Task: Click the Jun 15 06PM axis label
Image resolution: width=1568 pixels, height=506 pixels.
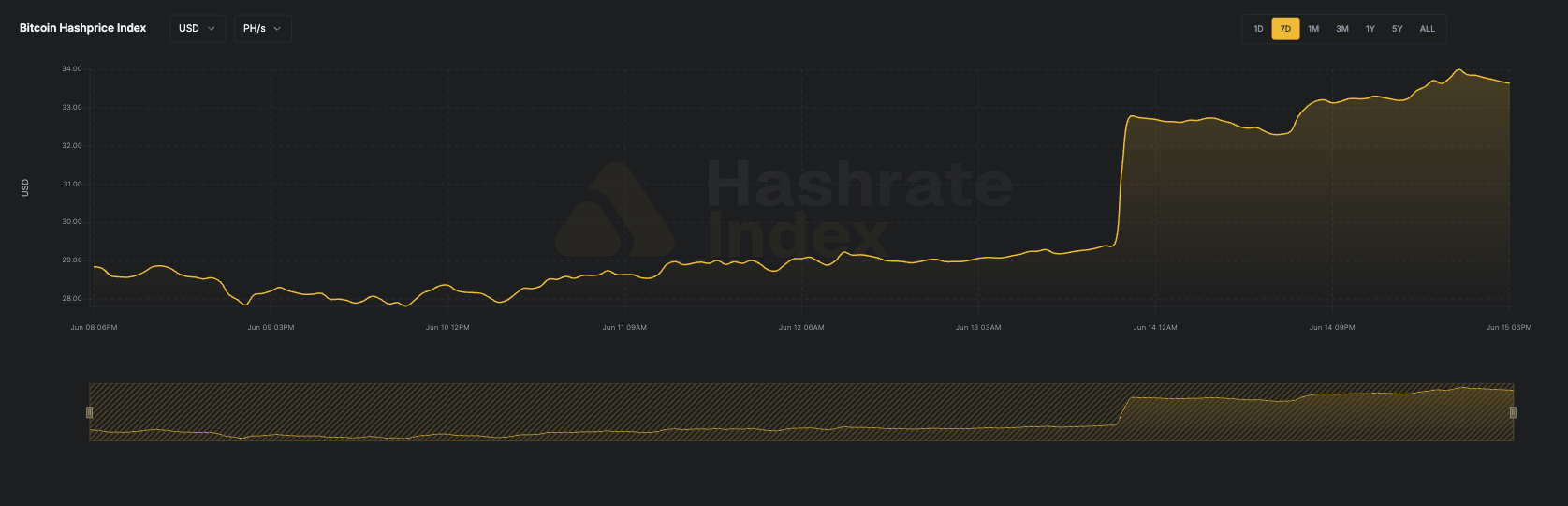Action: click(1509, 328)
